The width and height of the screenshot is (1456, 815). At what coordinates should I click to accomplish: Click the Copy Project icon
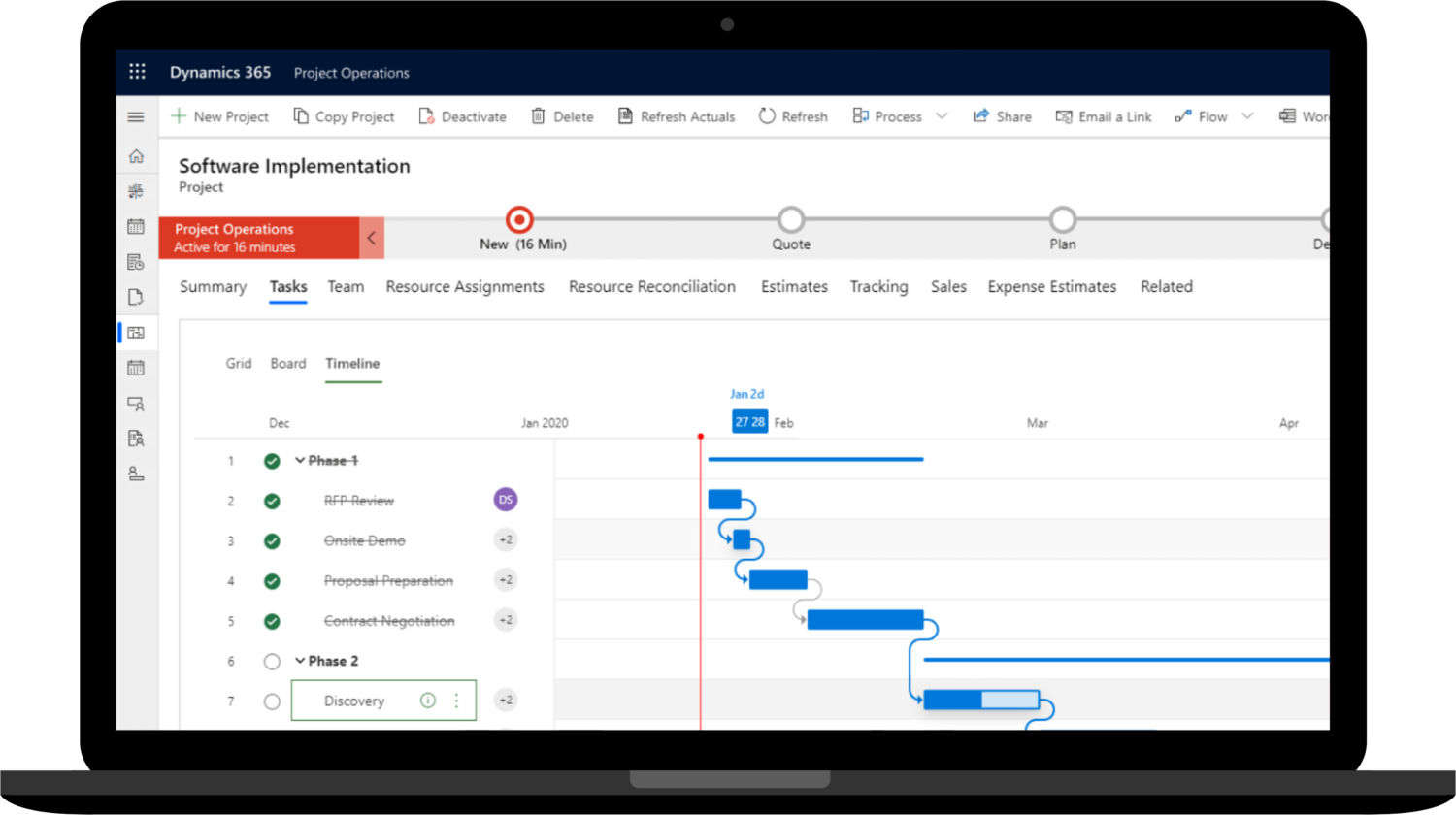pyautogui.click(x=301, y=116)
